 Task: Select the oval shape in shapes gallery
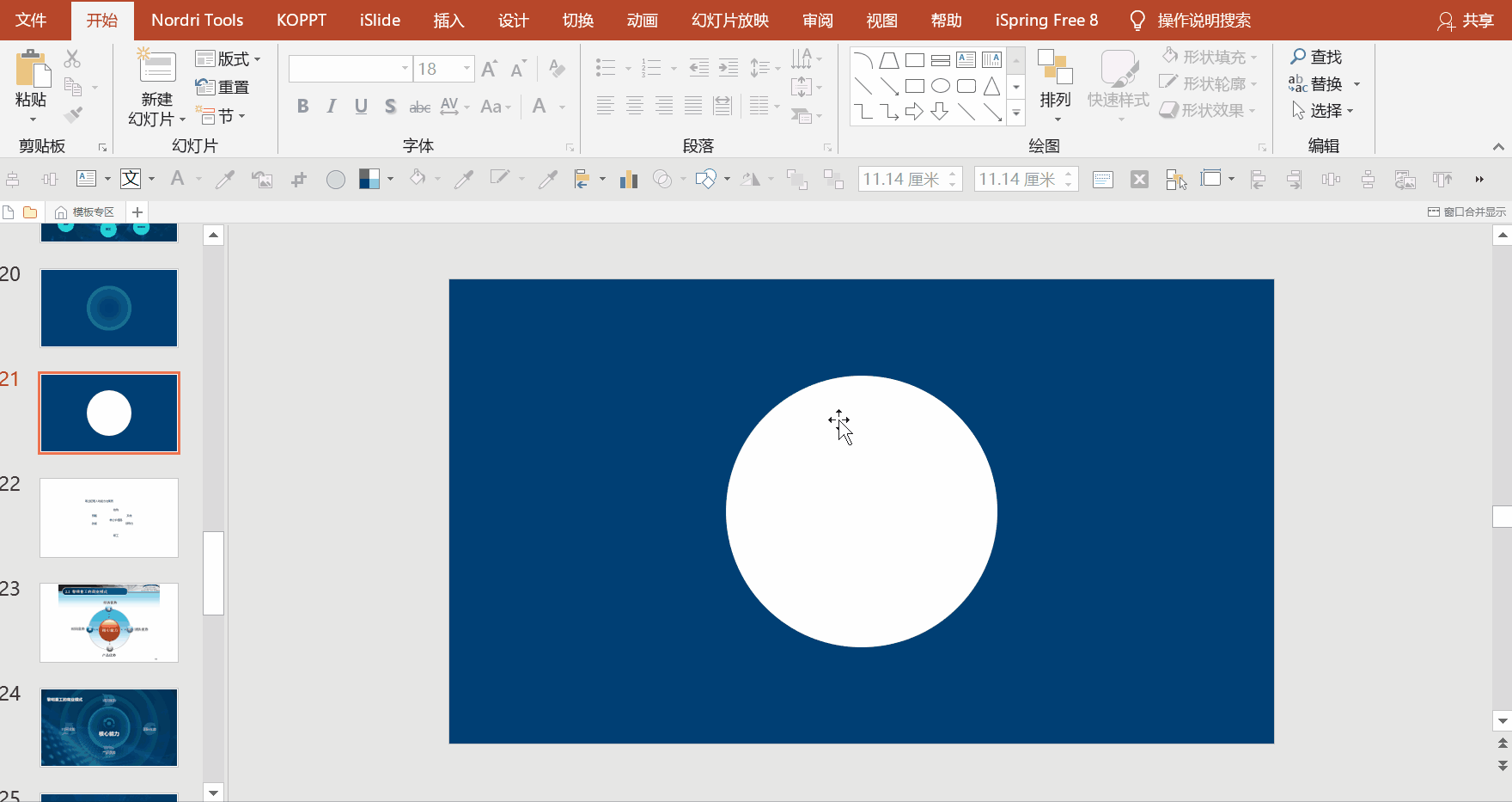point(941,86)
